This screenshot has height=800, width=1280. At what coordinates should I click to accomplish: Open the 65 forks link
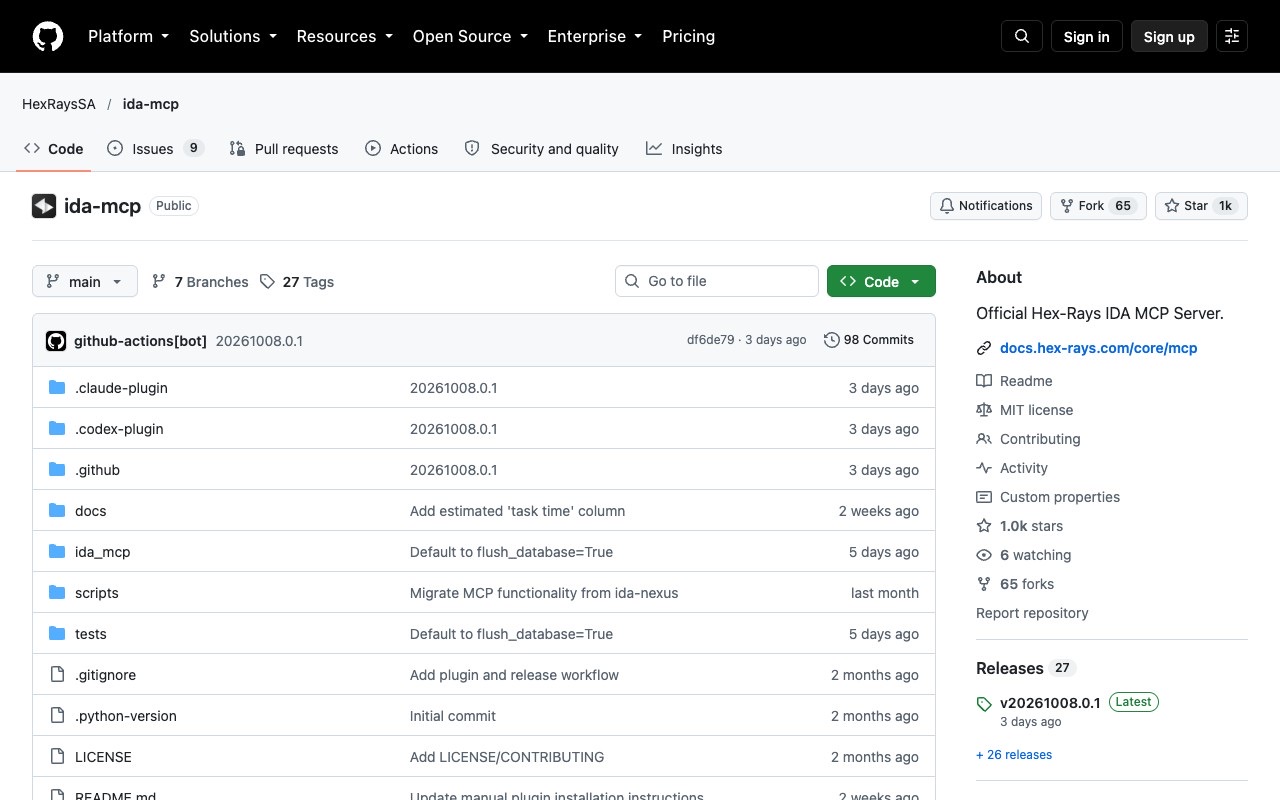tap(1027, 584)
